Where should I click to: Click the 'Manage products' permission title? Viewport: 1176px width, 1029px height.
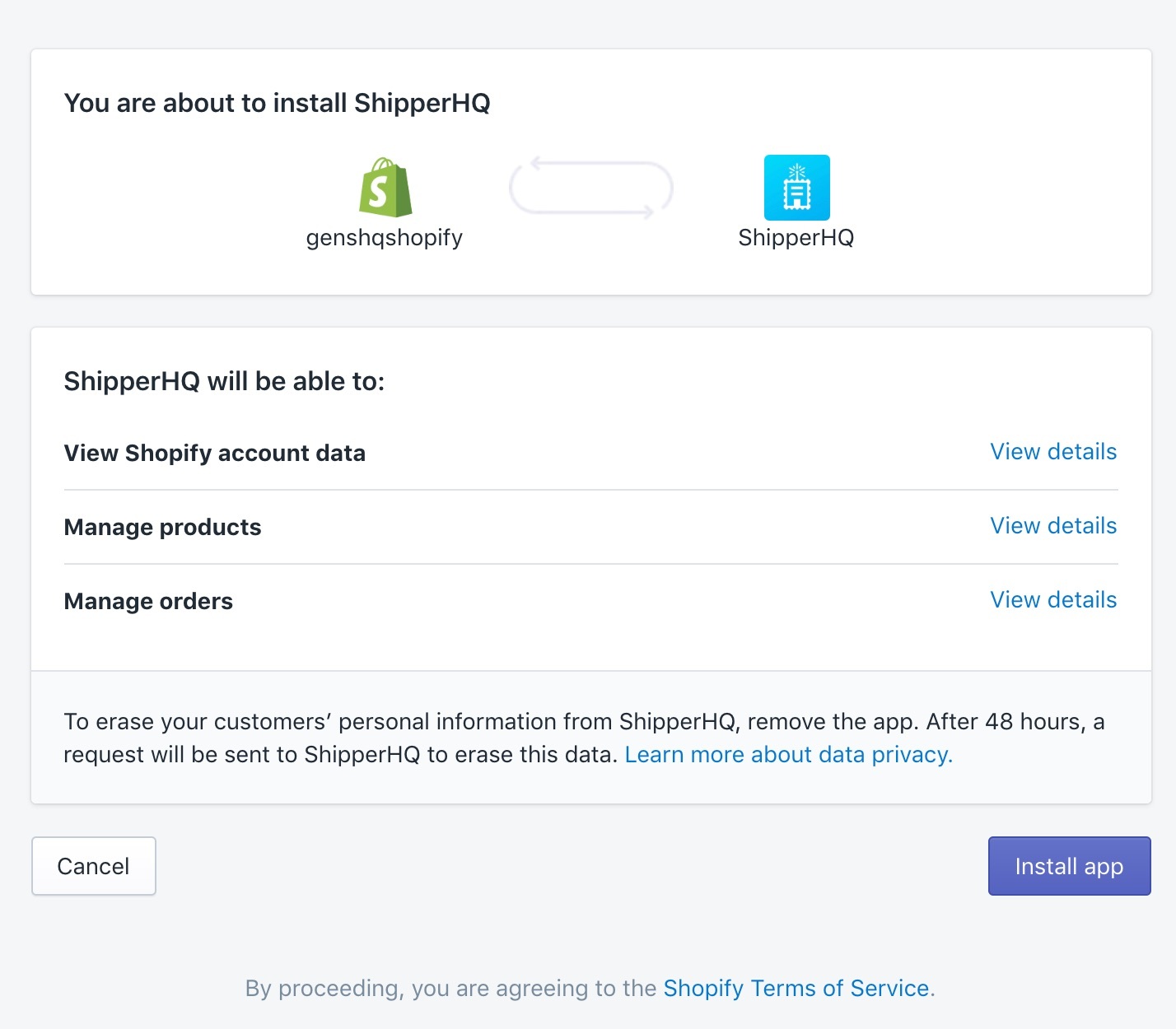pyautogui.click(x=162, y=528)
